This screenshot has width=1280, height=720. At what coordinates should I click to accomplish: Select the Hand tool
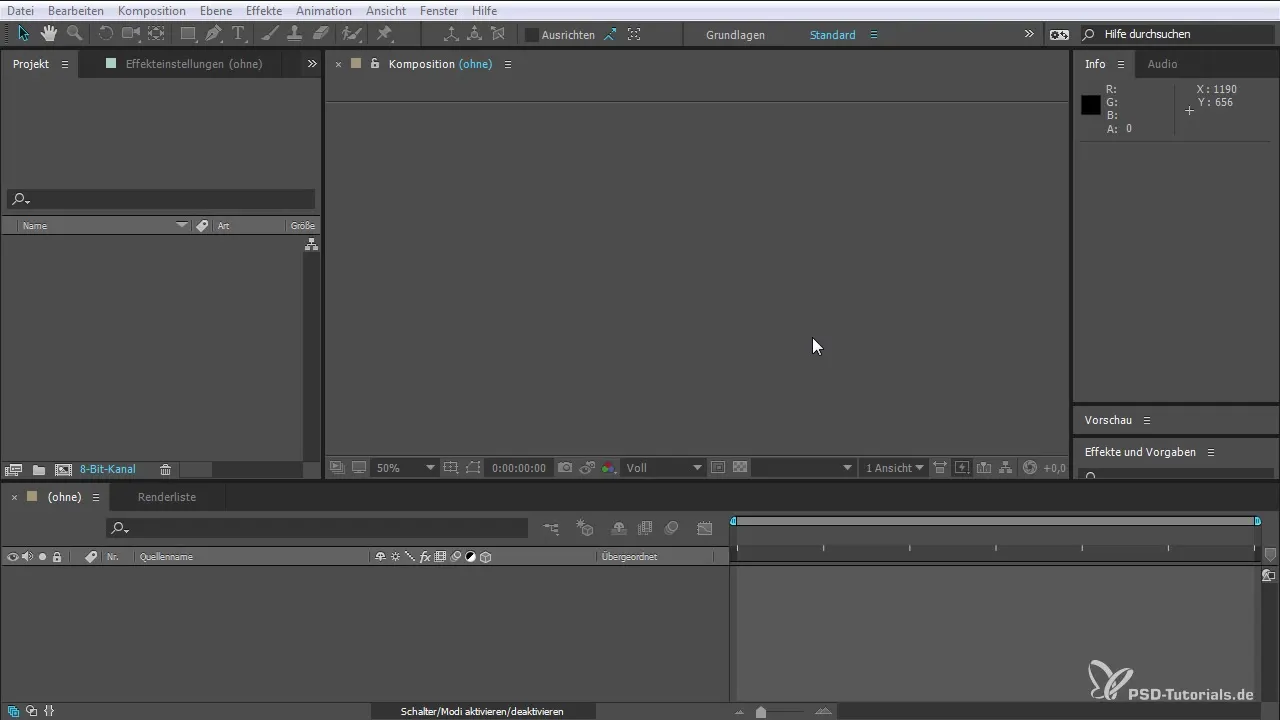[x=49, y=34]
